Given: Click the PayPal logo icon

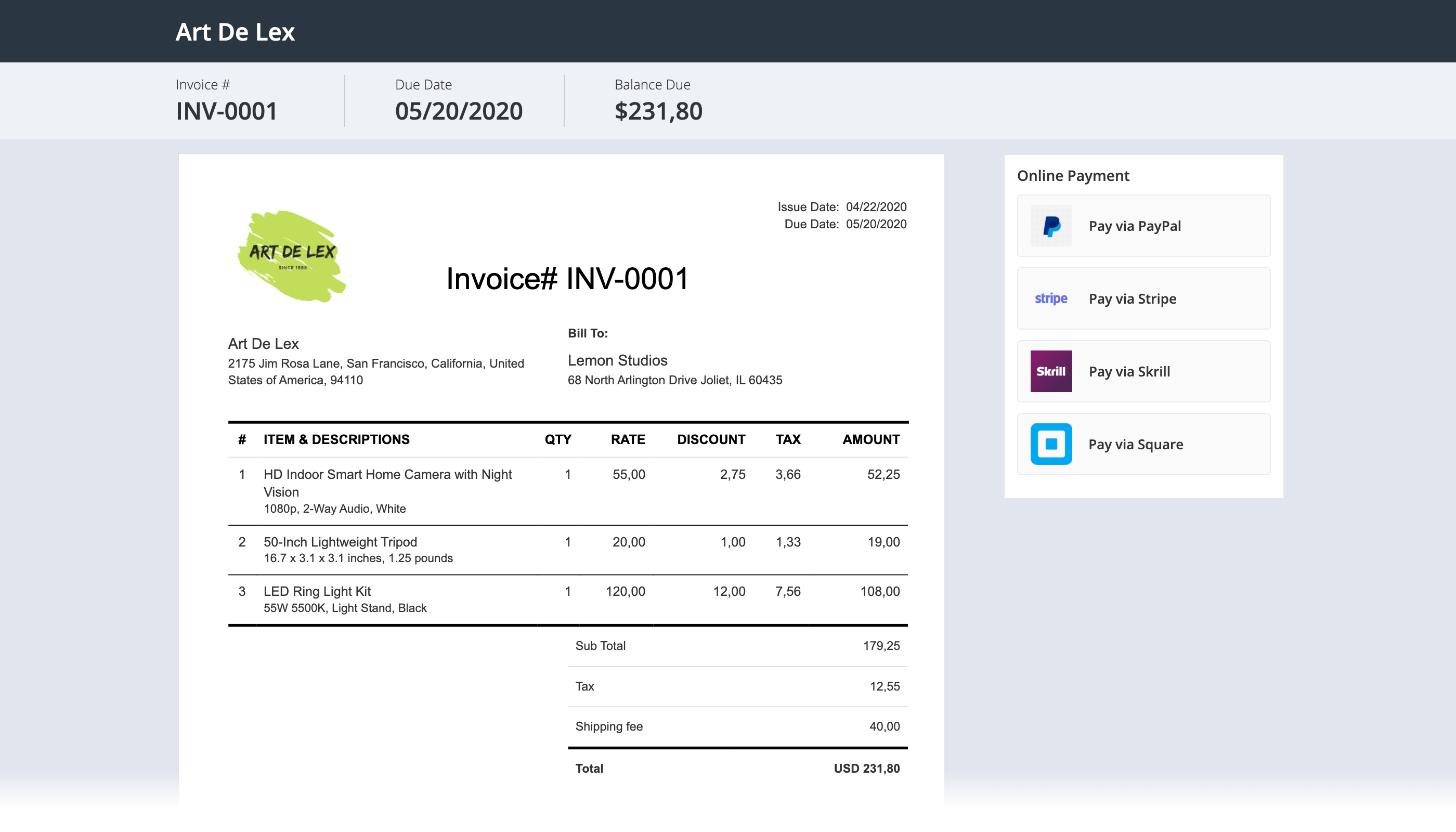Looking at the screenshot, I should click(x=1051, y=226).
